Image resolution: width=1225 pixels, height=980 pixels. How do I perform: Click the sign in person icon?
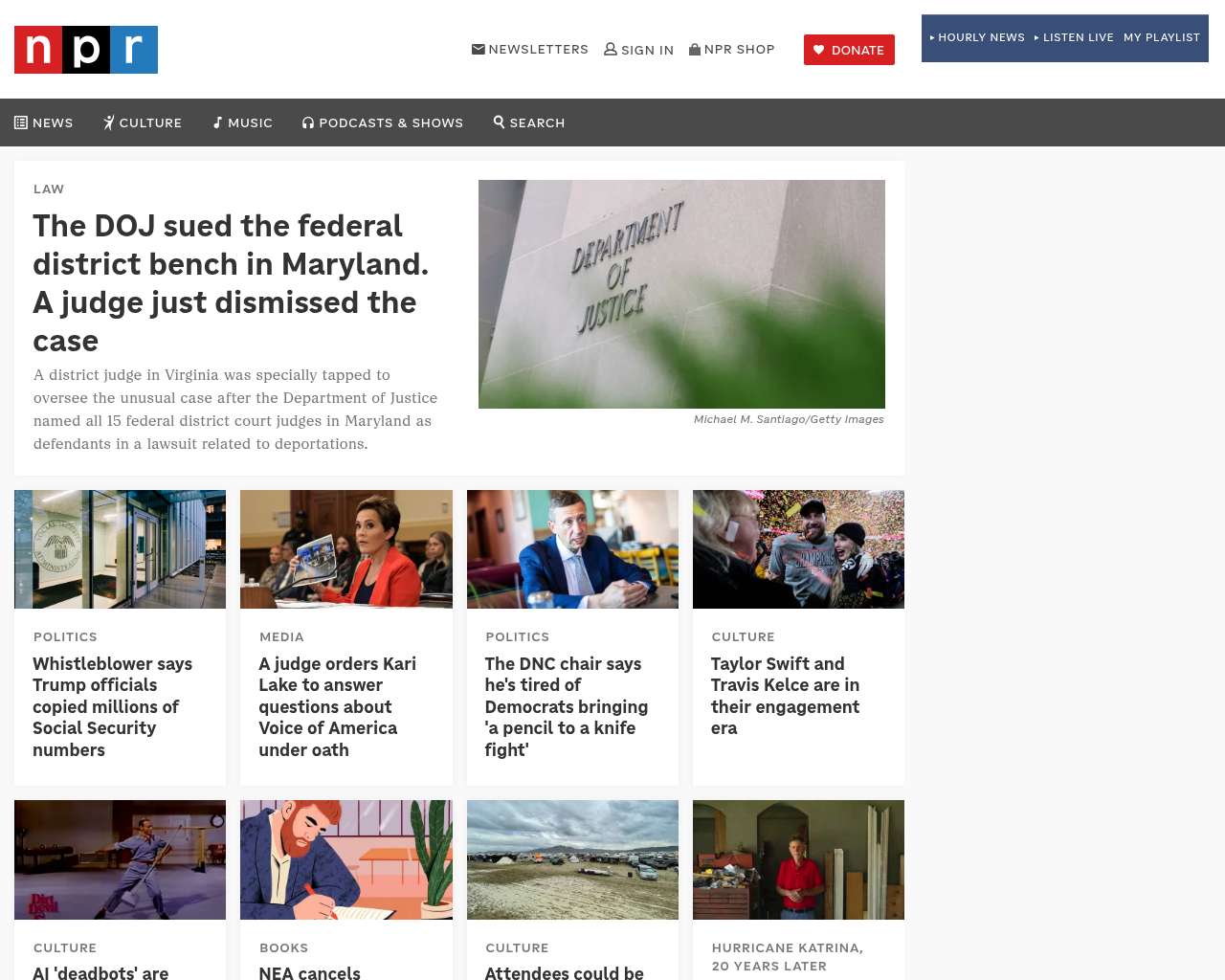tap(611, 49)
